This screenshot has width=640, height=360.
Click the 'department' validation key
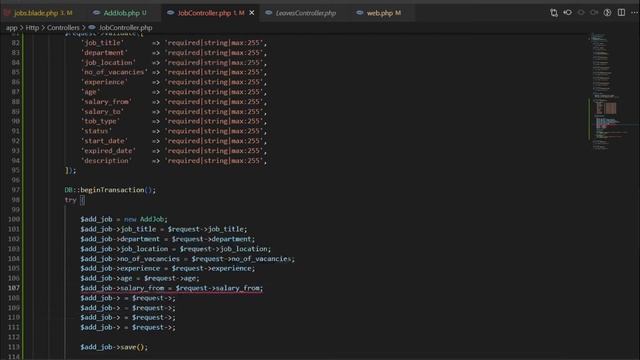104,52
